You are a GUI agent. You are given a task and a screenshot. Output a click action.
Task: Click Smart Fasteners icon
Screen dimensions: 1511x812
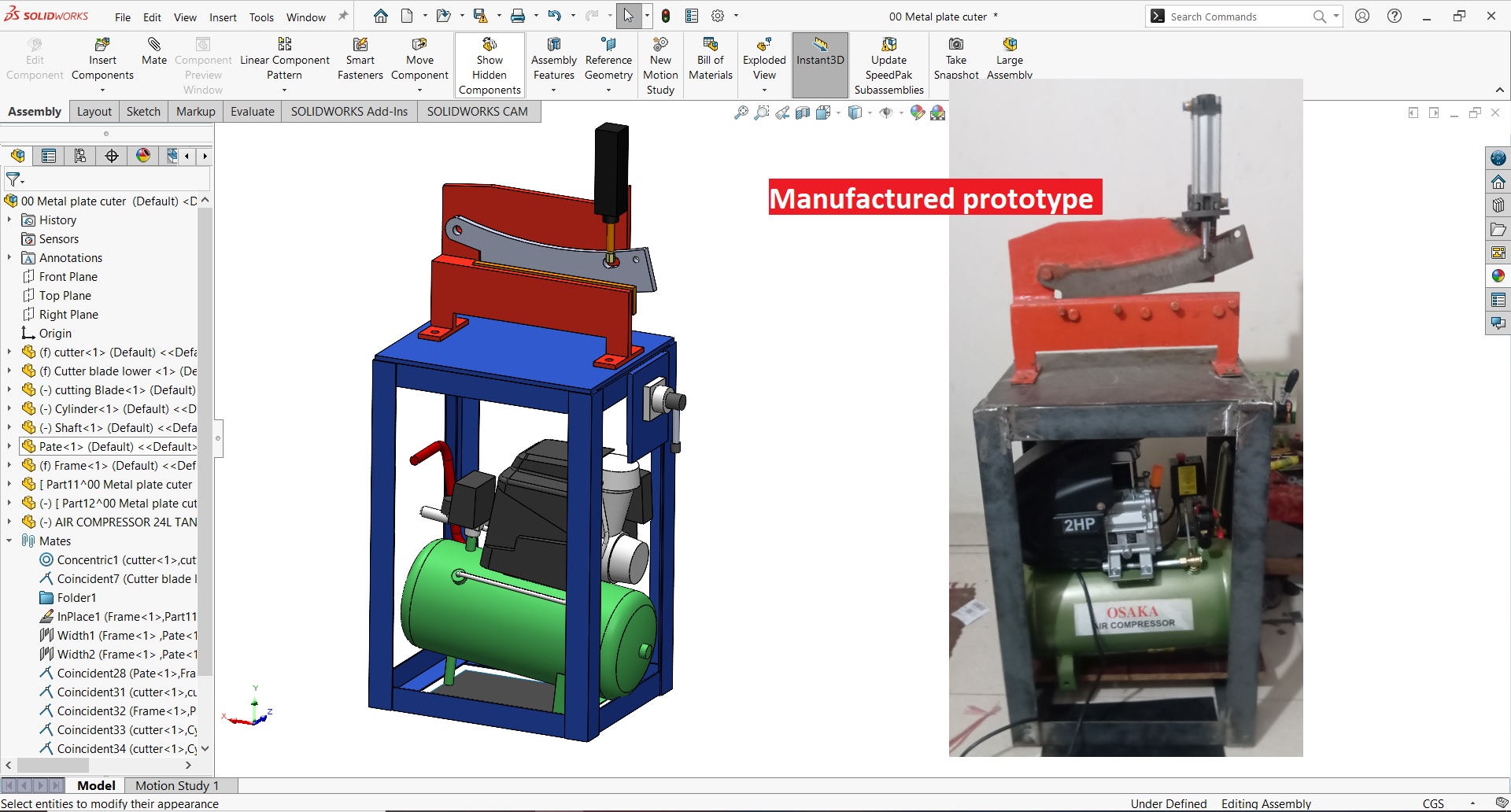point(360,60)
